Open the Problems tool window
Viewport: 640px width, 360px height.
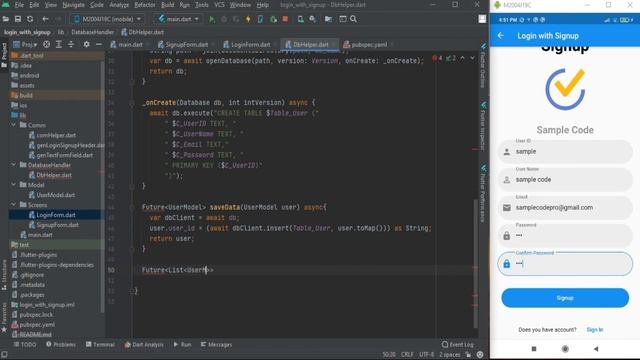(61, 344)
